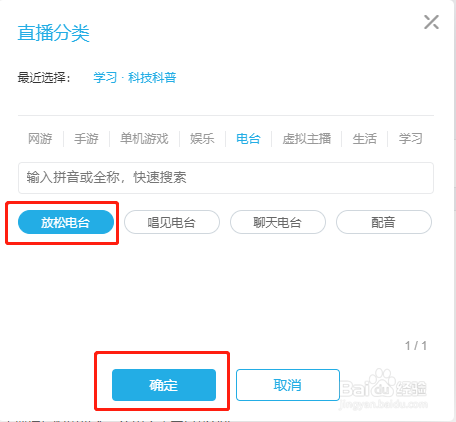Close the 直播分类 dialog with X

[431, 22]
